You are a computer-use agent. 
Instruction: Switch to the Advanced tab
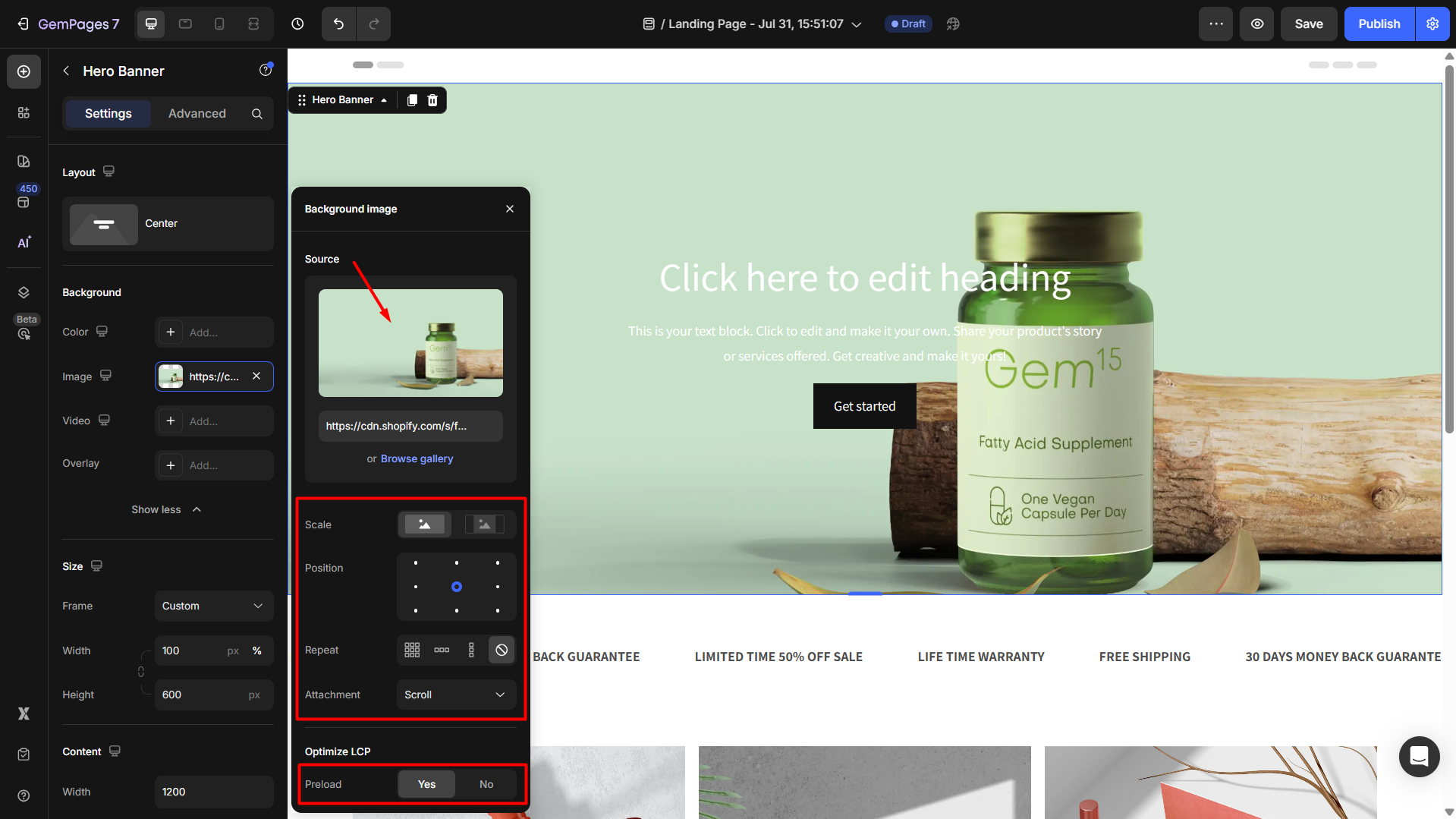tap(197, 113)
